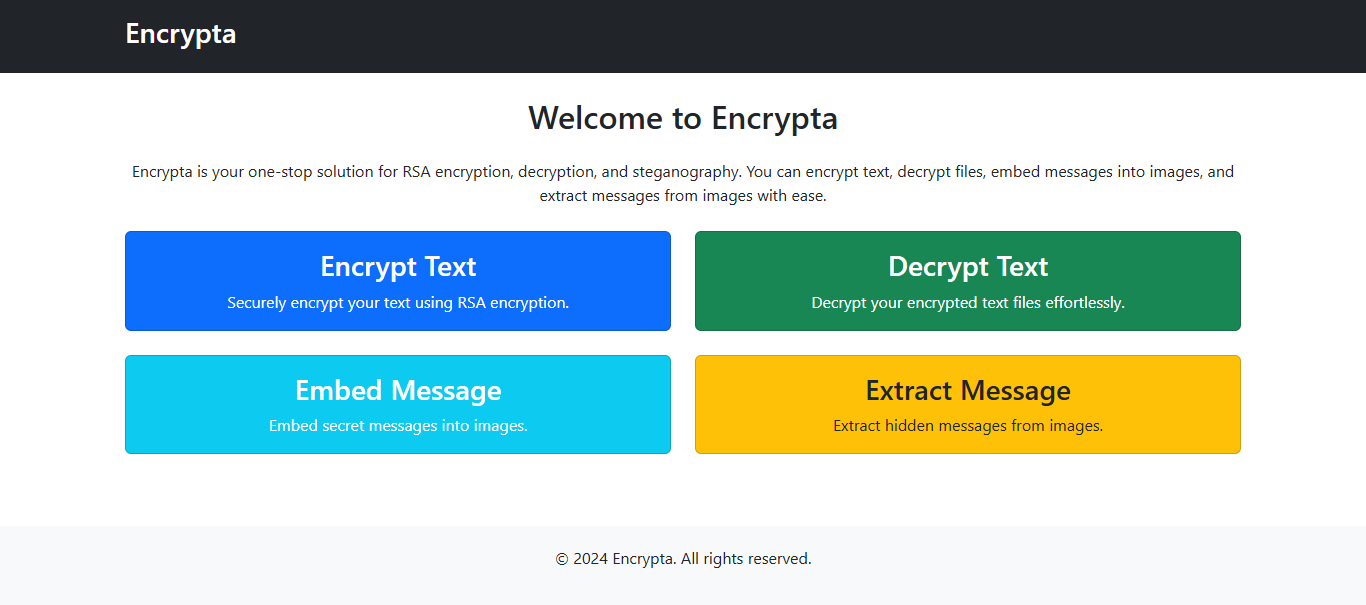The height and width of the screenshot is (605, 1366).
Task: Click the Encrypt Text card title
Action: point(397,267)
